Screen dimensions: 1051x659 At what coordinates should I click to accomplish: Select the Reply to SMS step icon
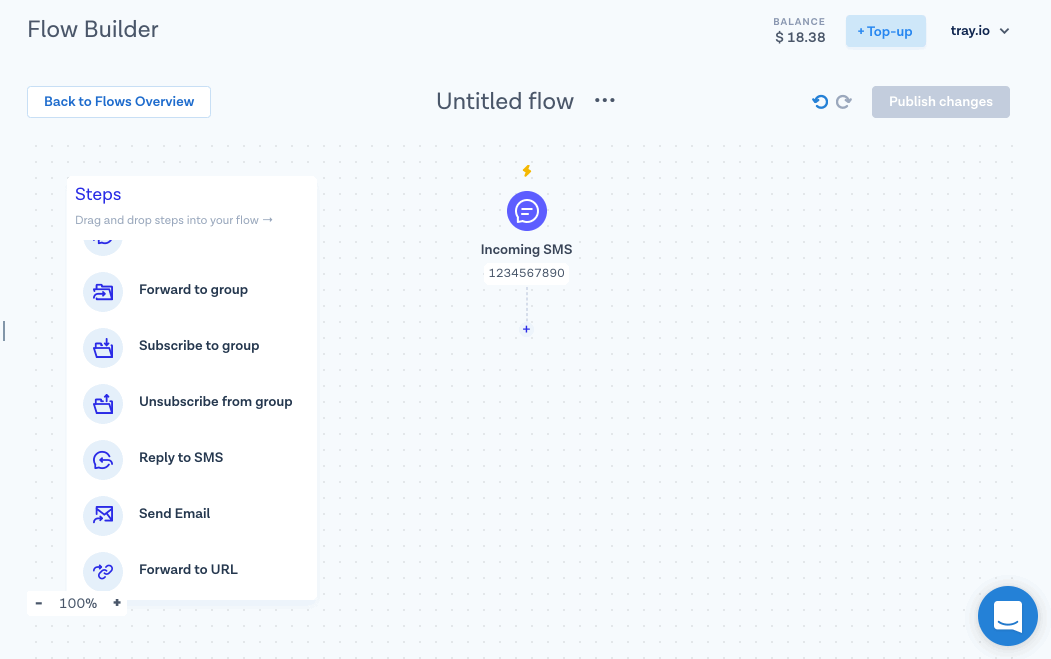103,460
